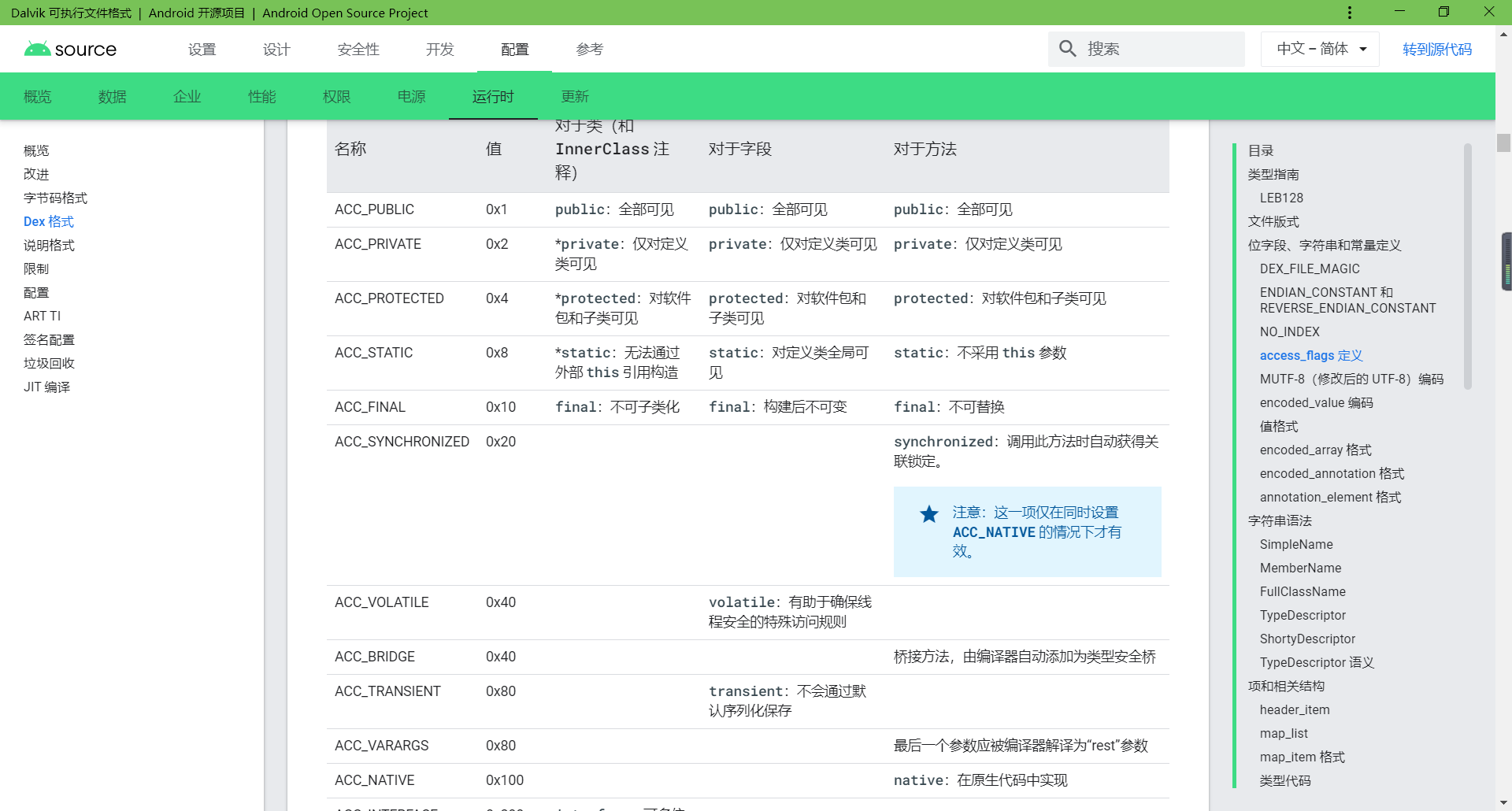Switch to the 更新 tab
Viewport: 1512px width, 811px height.
coord(575,96)
